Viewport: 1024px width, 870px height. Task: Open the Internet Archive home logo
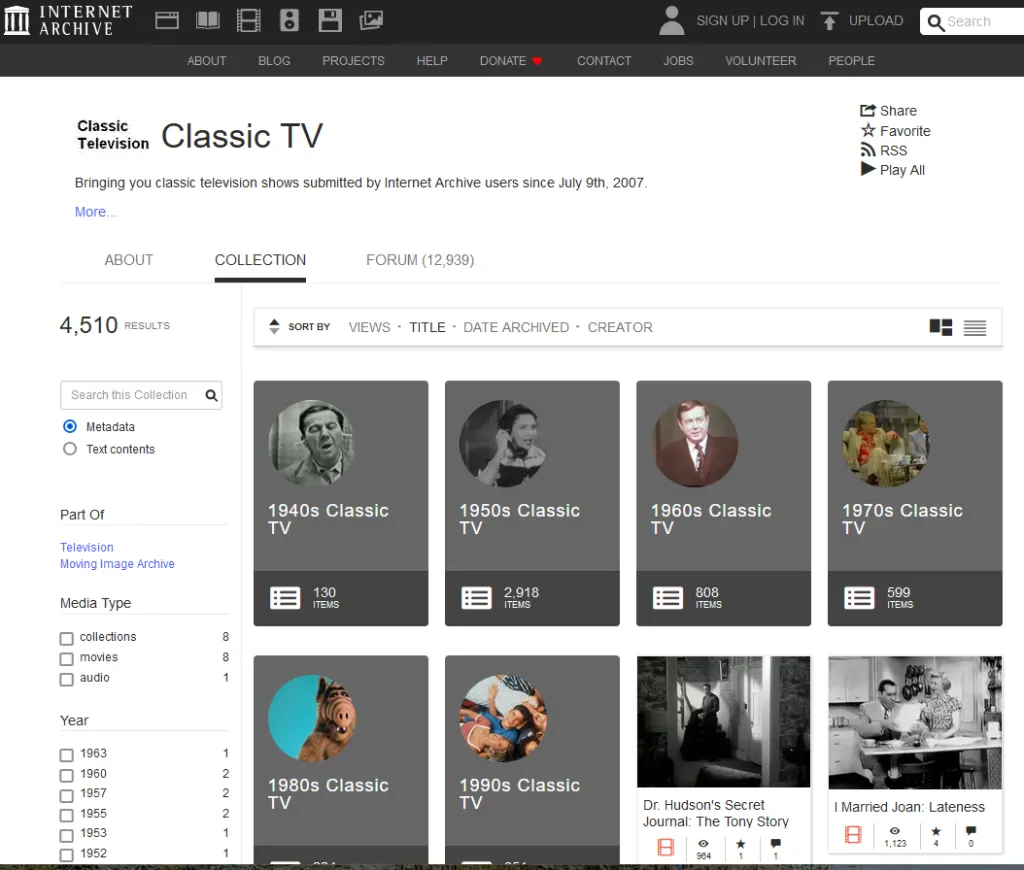click(x=68, y=20)
